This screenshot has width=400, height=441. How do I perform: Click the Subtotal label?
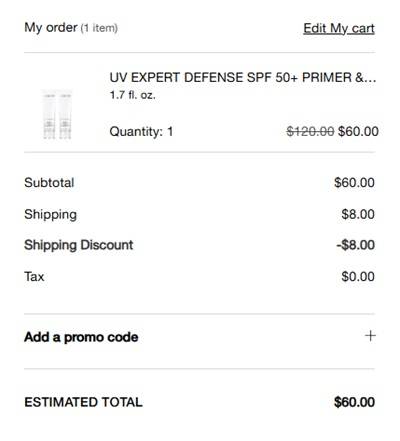(x=49, y=183)
